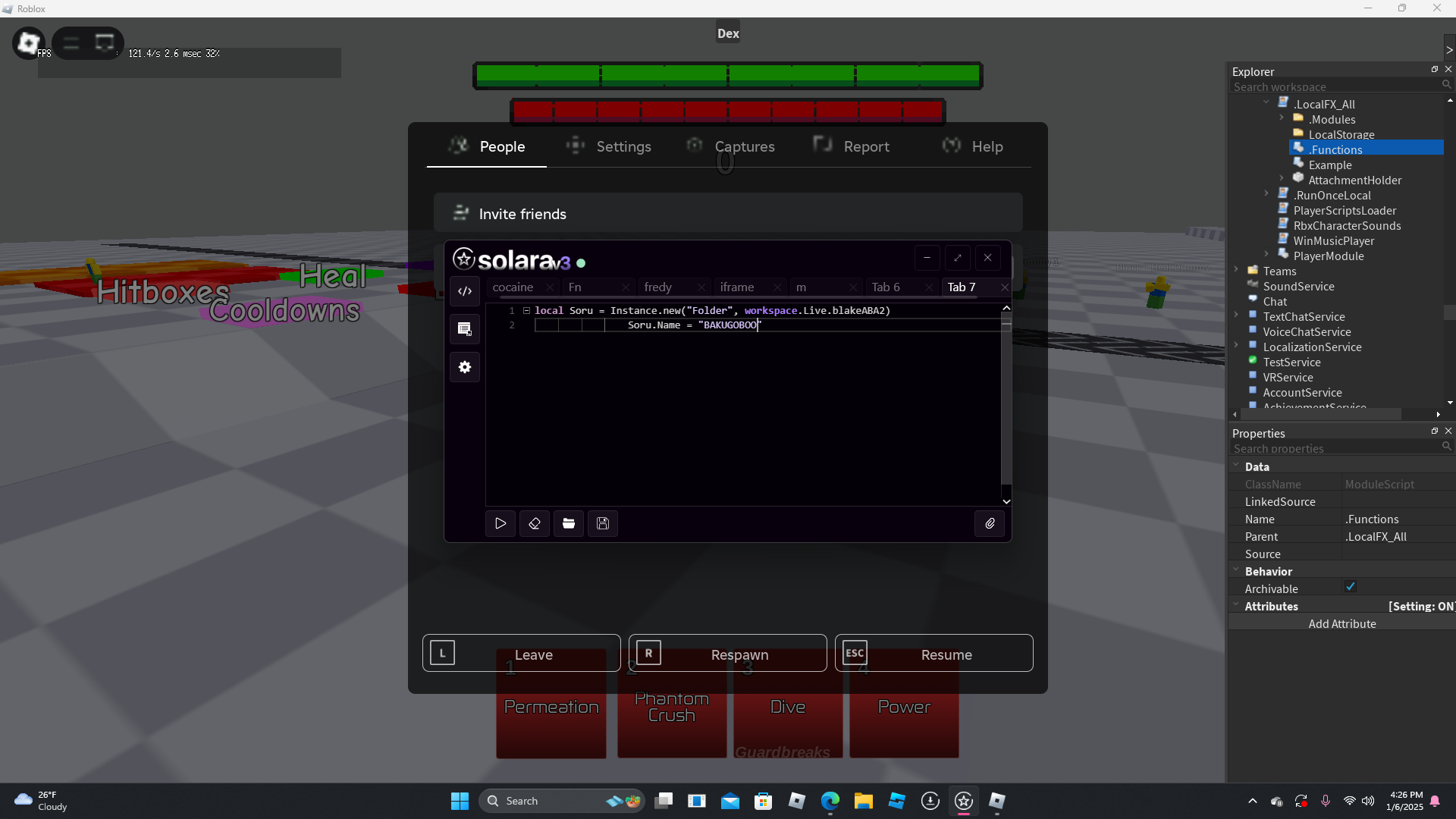Open the script hub sidebar icon
This screenshot has width=1456, height=819.
click(x=465, y=329)
